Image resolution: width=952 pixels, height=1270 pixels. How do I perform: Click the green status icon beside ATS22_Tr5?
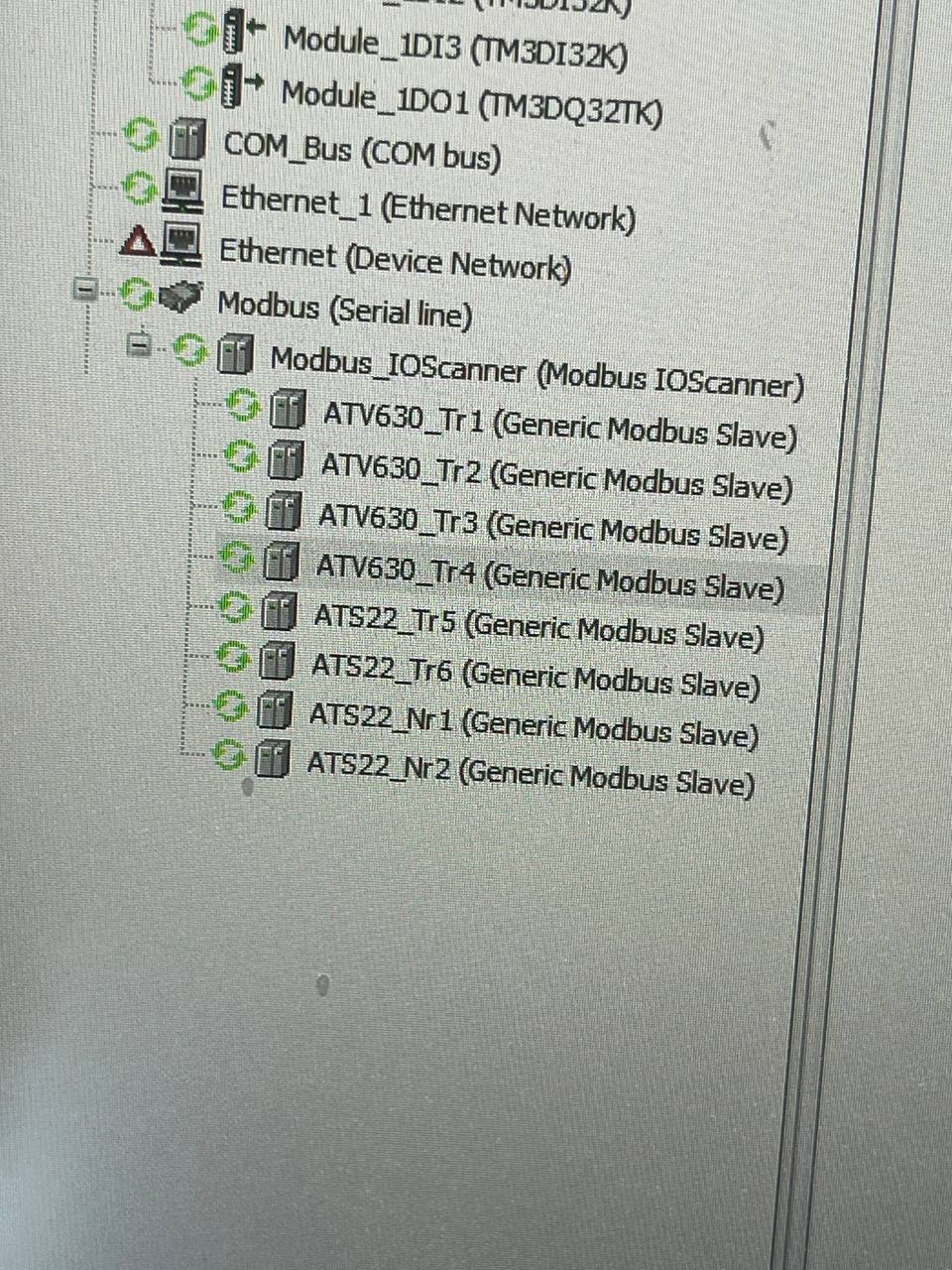point(234,607)
